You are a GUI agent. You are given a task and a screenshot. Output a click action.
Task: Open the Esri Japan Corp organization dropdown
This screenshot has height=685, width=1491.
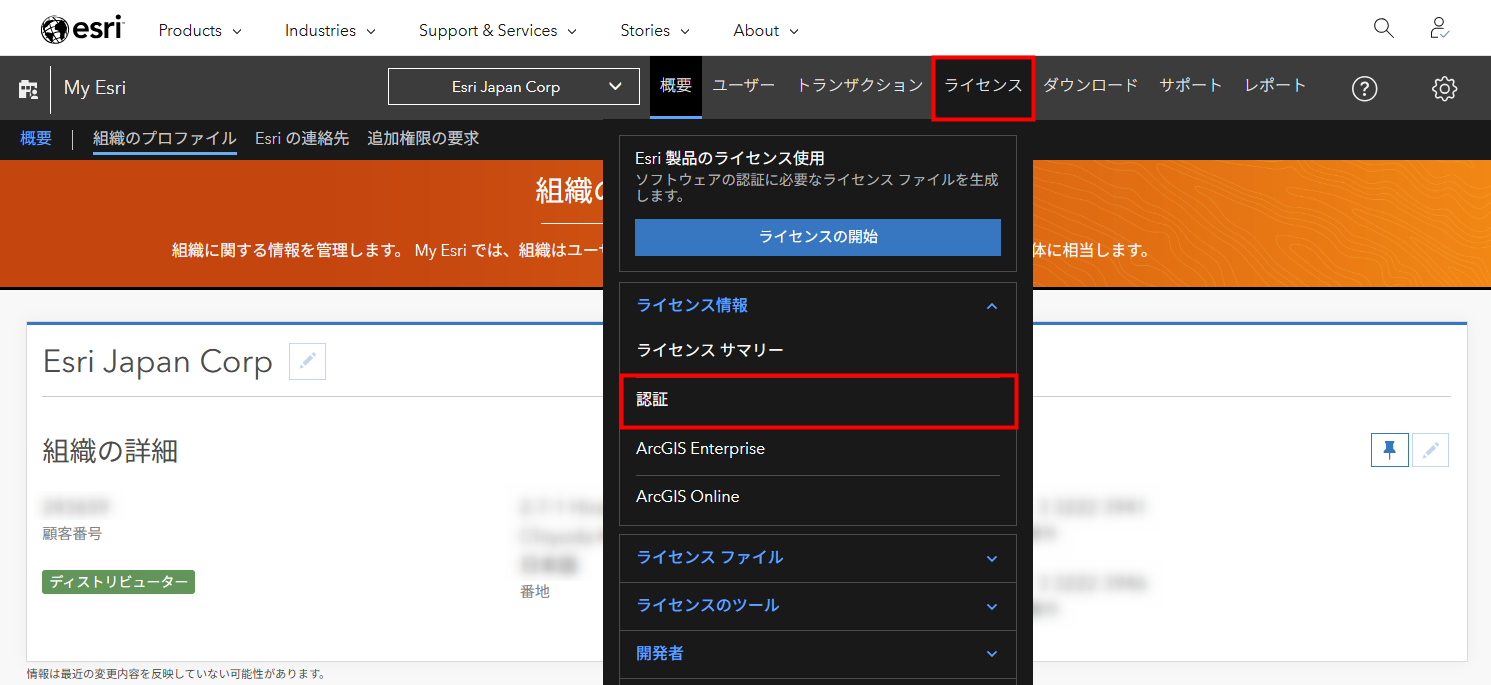tap(513, 87)
